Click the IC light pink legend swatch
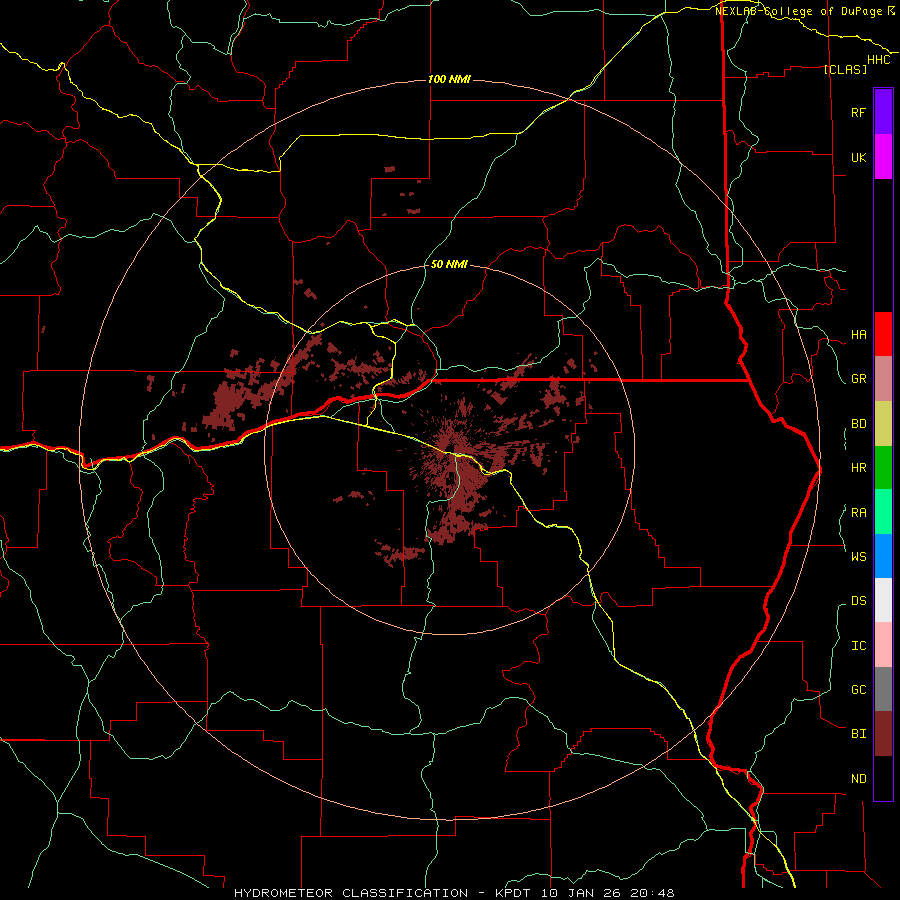 [x=883, y=645]
